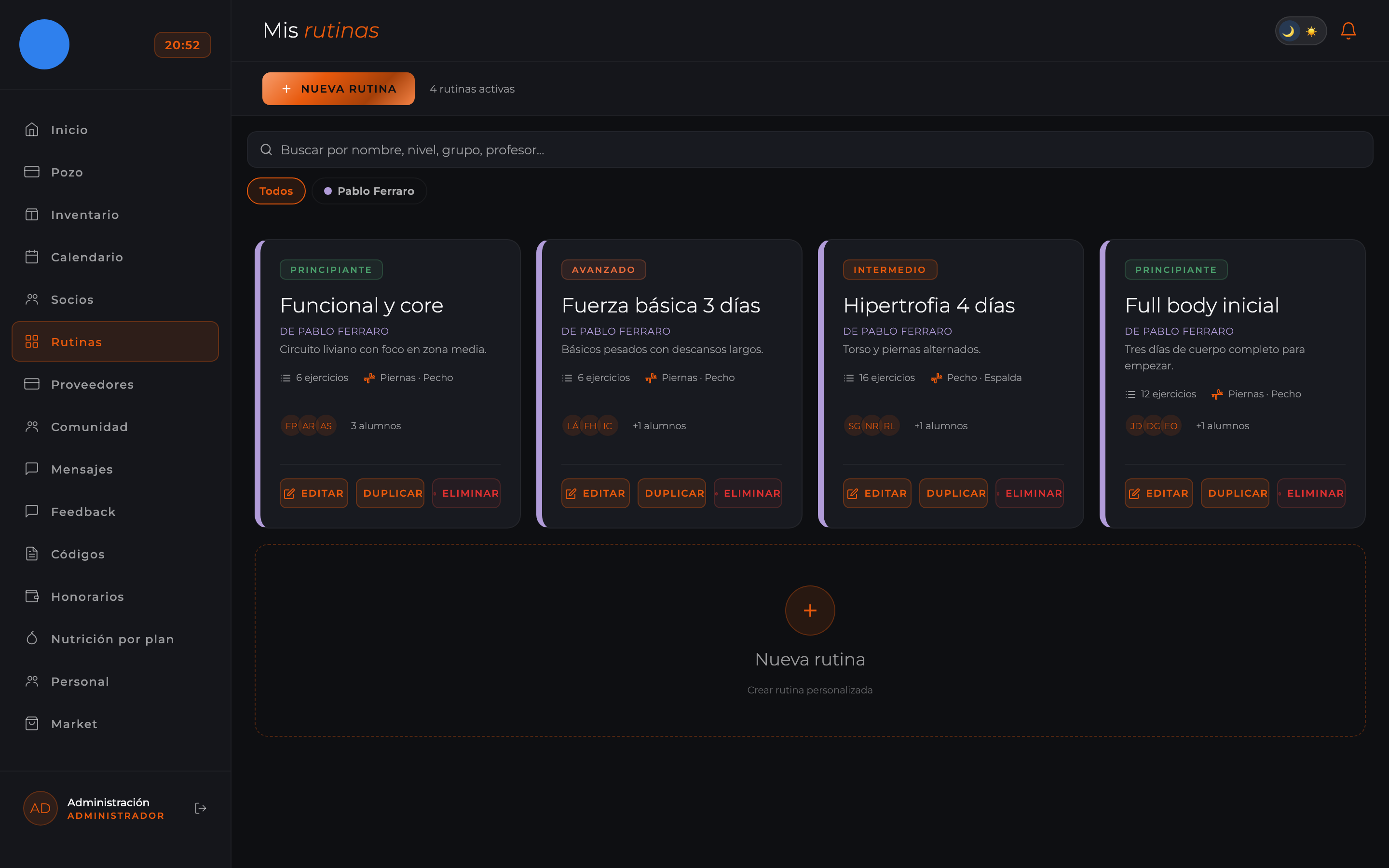Open Personal section

(115, 681)
